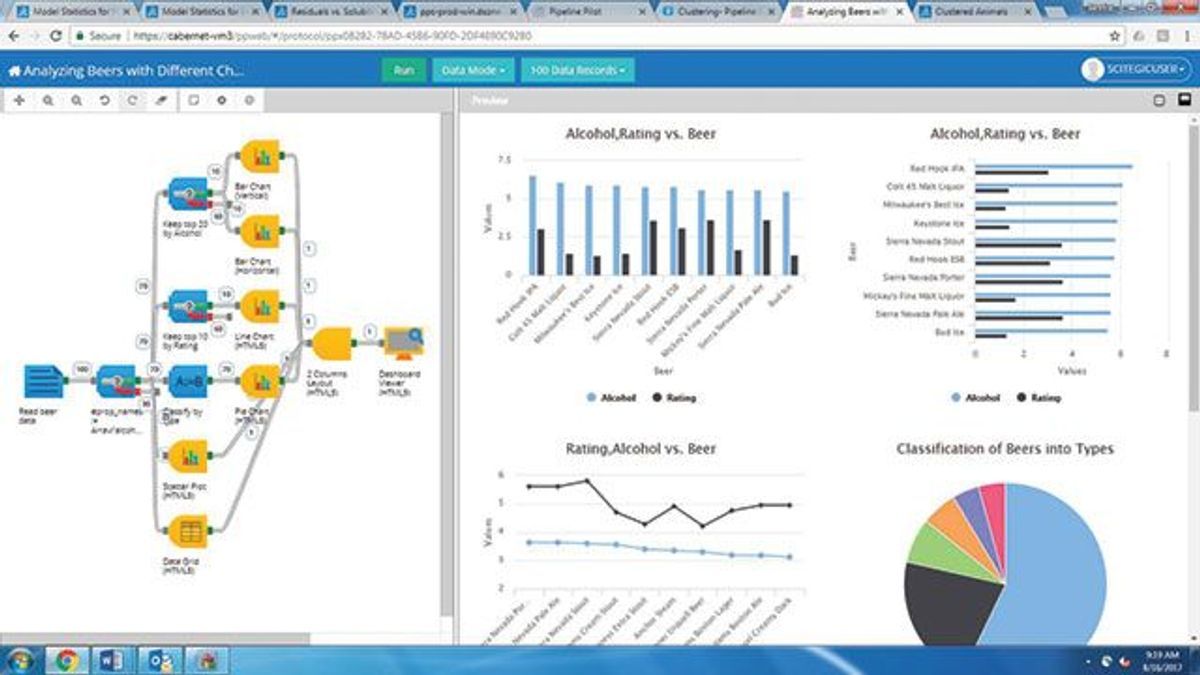The image size is (1200, 675).
Task: Open the SCITEGICUSER account menu
Action: coord(1136,70)
